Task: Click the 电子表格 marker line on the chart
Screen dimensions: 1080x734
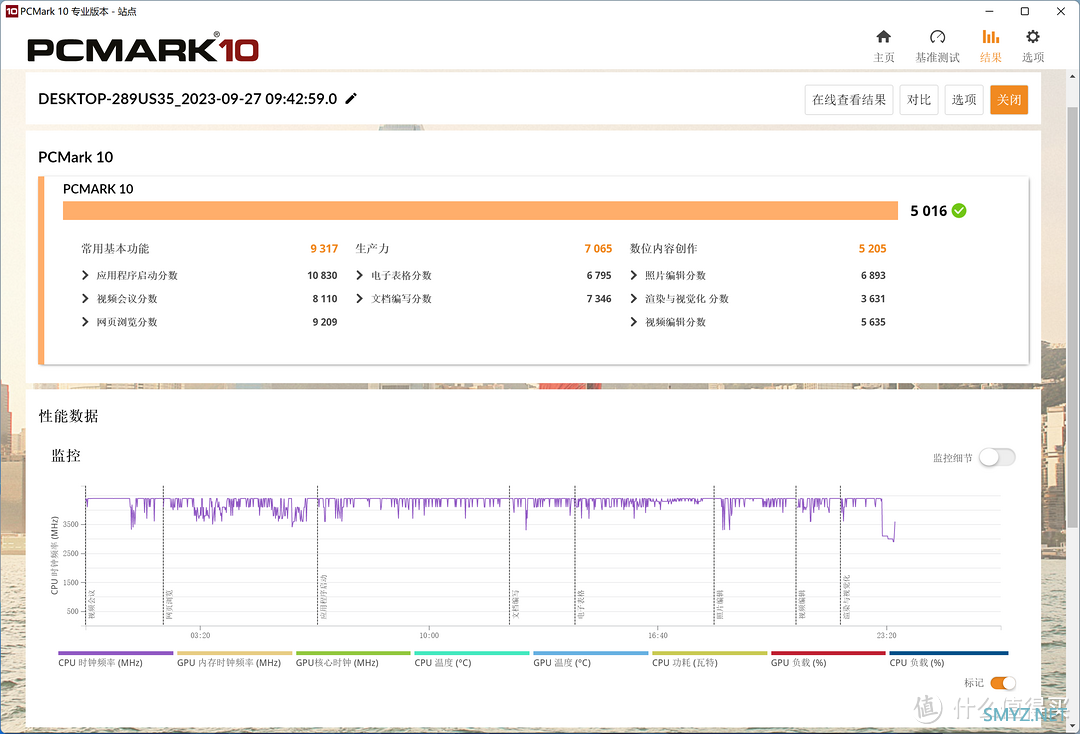Action: (575, 555)
